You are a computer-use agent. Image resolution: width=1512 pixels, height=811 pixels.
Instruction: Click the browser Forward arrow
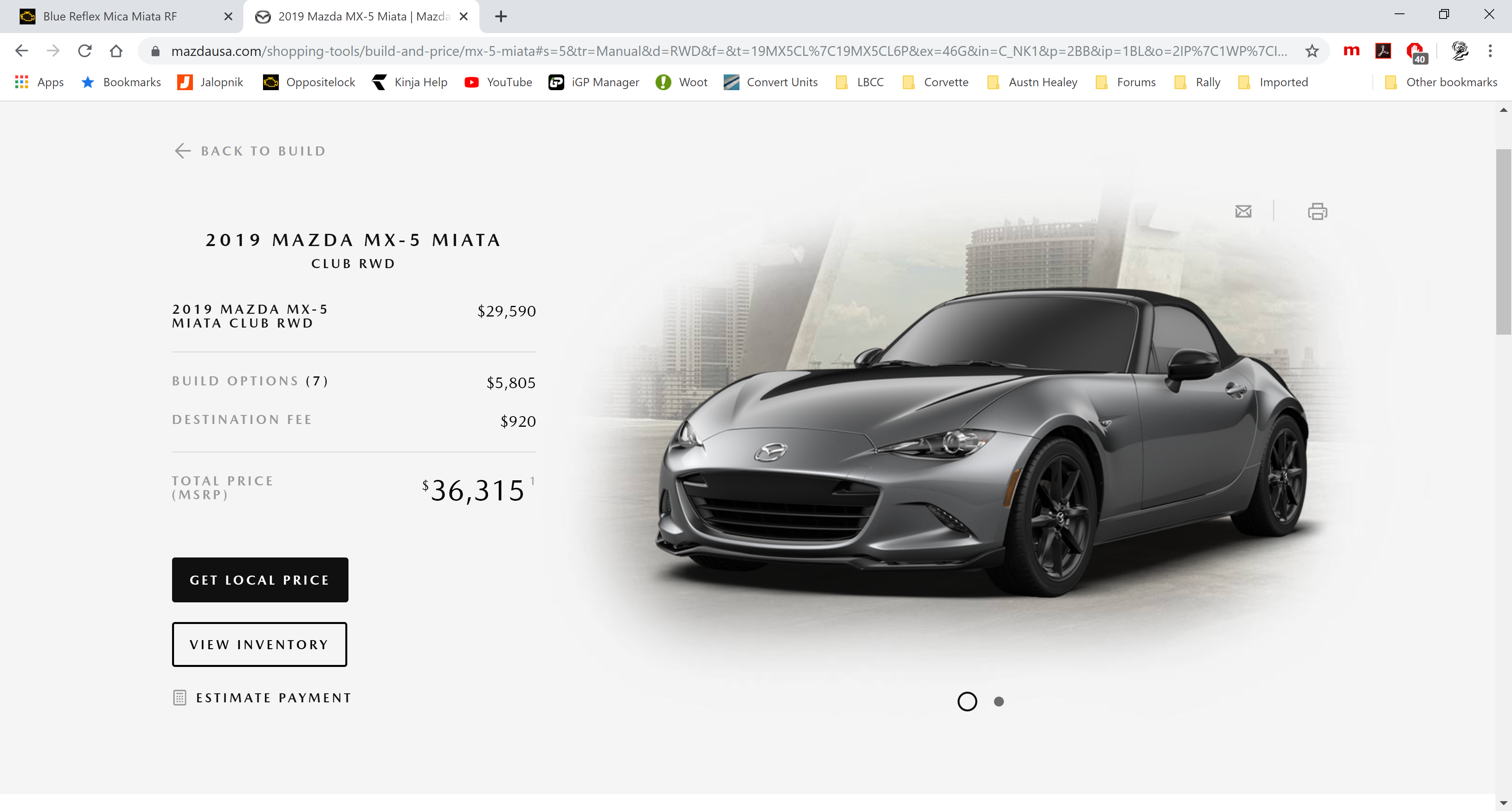pos(54,51)
